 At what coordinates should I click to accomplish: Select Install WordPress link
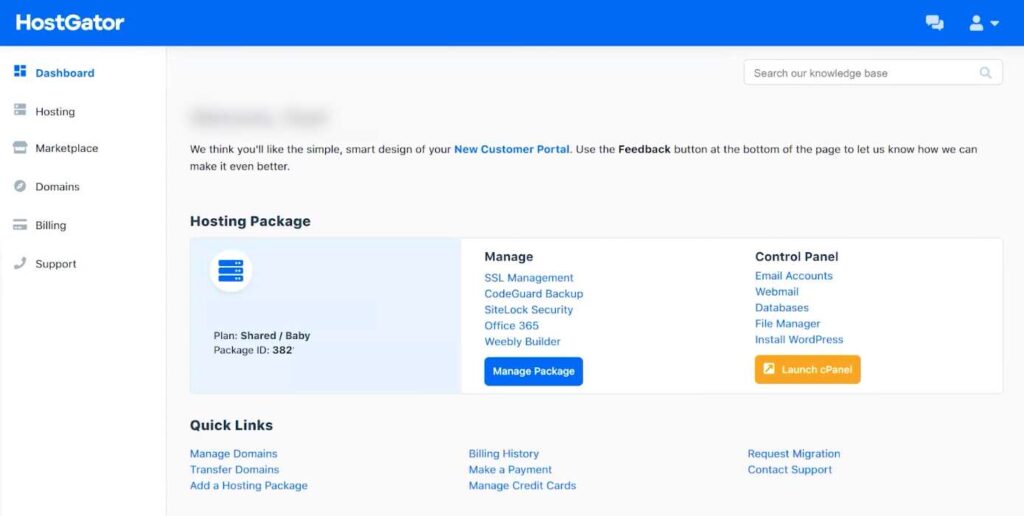[x=799, y=340]
